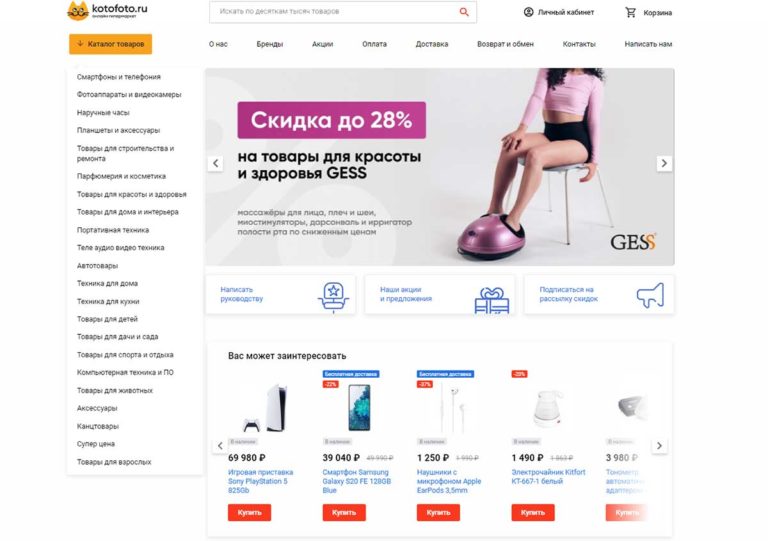Show previous products in recommendations carousel
This screenshot has width=768, height=541.
[x=220, y=446]
